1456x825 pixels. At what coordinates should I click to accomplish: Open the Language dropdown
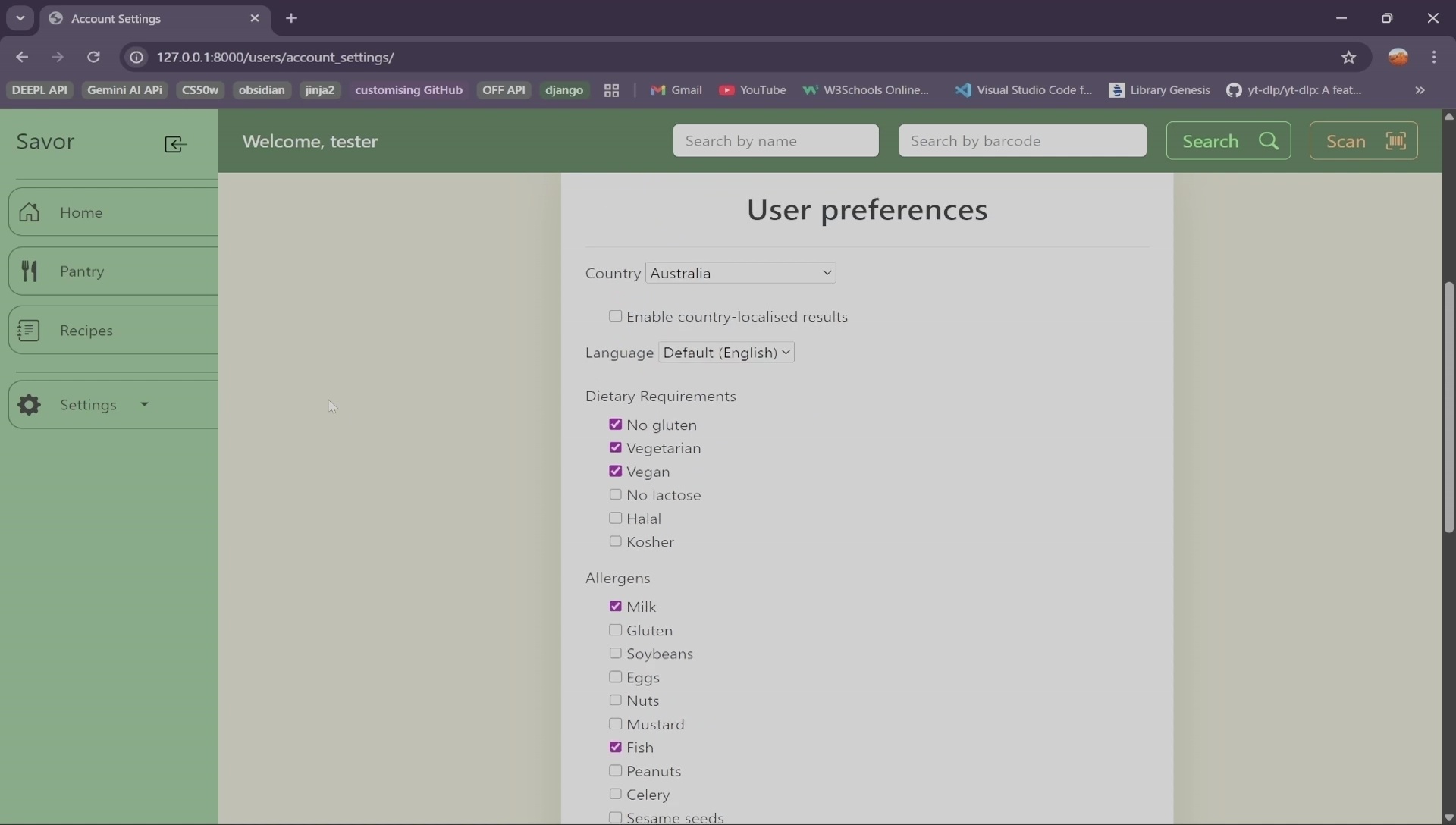[726, 353]
